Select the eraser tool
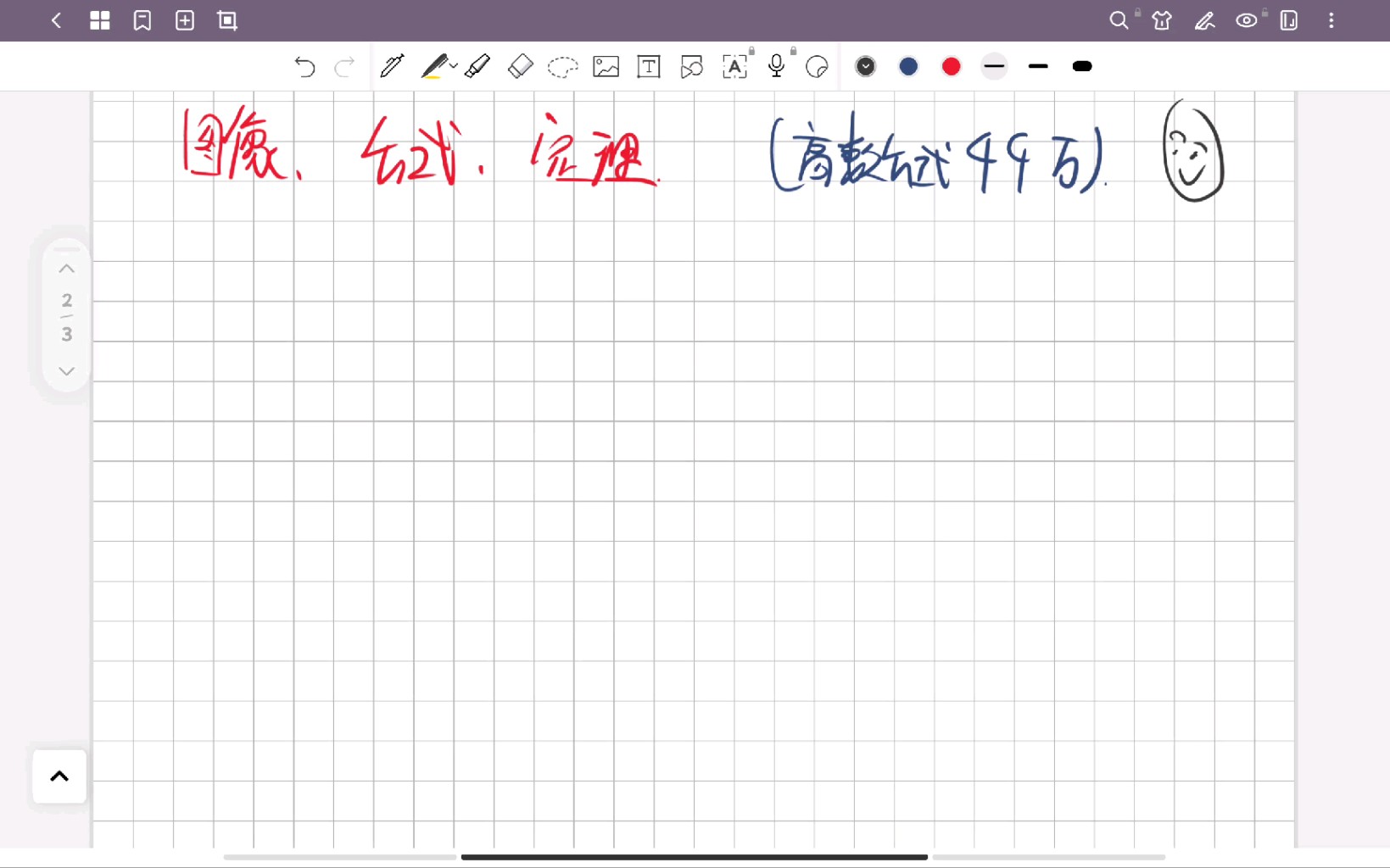Screen dimensions: 1390x868 [520, 66]
